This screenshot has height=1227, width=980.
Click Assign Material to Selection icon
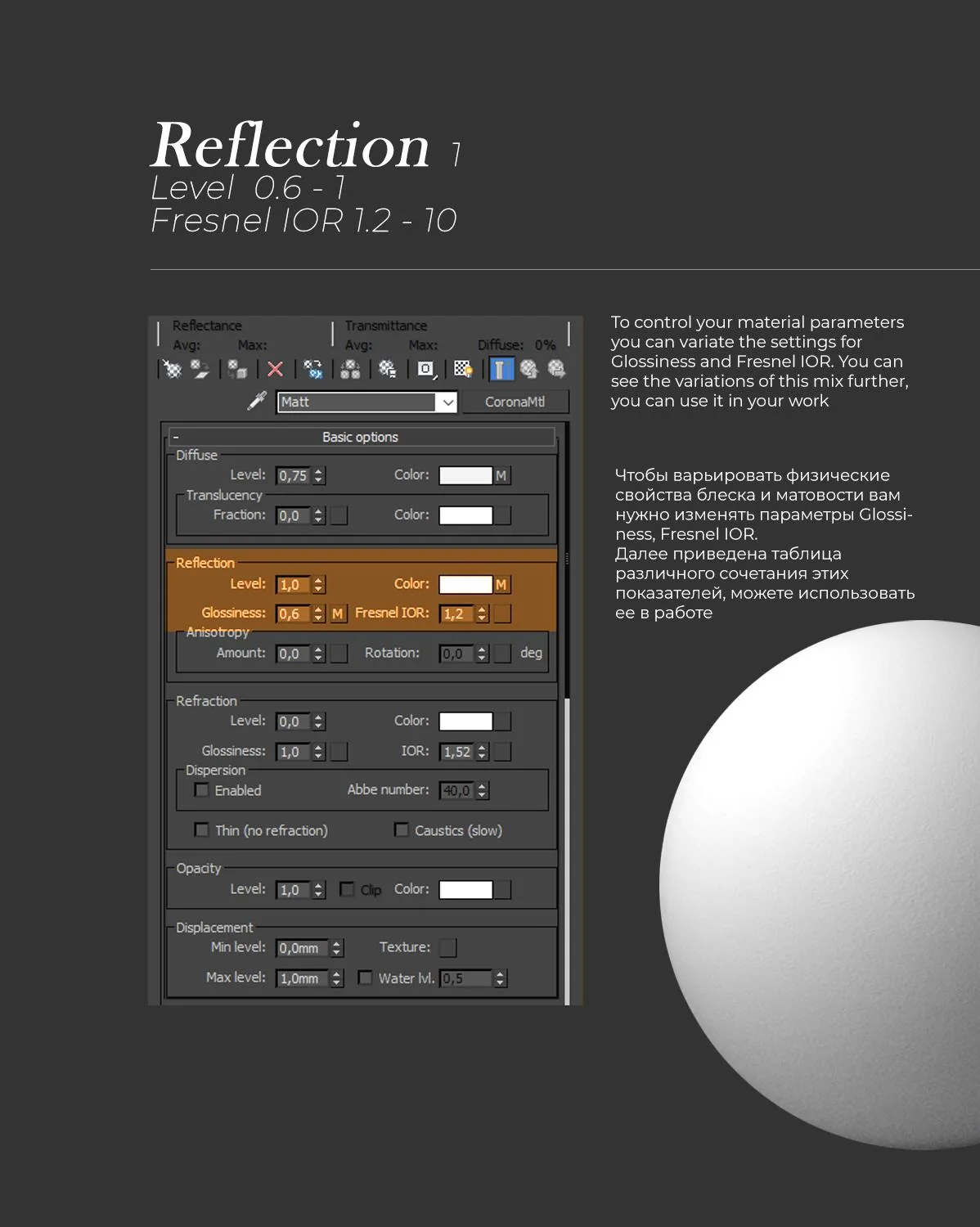tap(237, 369)
